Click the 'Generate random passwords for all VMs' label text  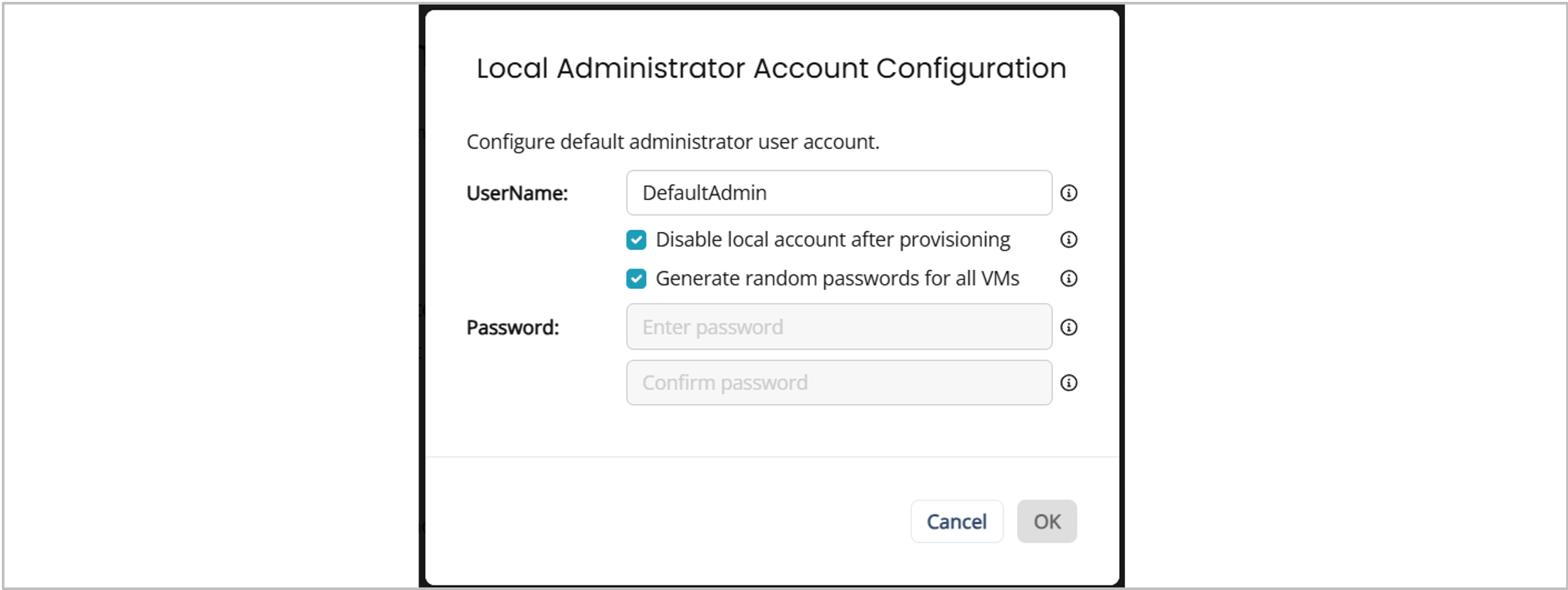(837, 278)
